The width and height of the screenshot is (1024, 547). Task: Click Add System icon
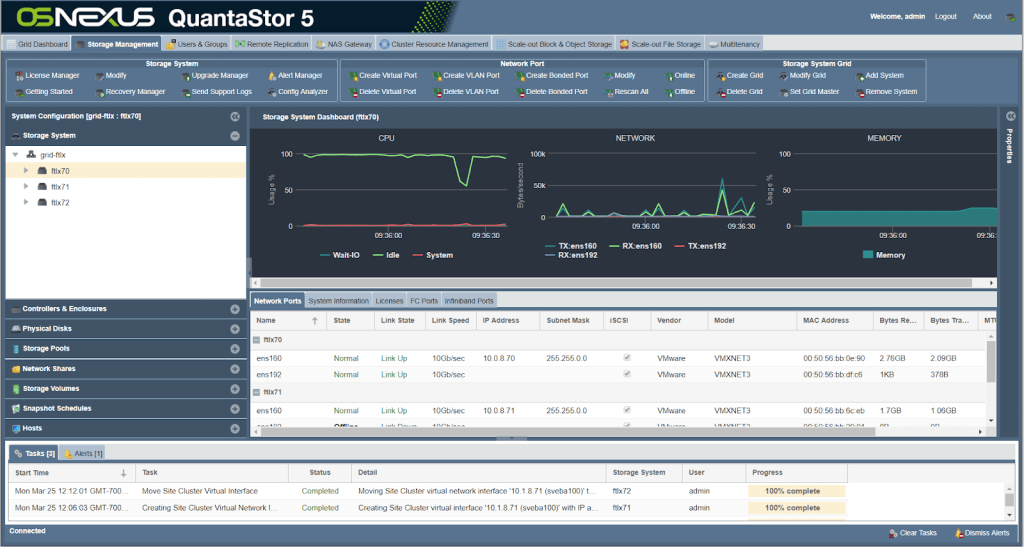click(x=859, y=76)
